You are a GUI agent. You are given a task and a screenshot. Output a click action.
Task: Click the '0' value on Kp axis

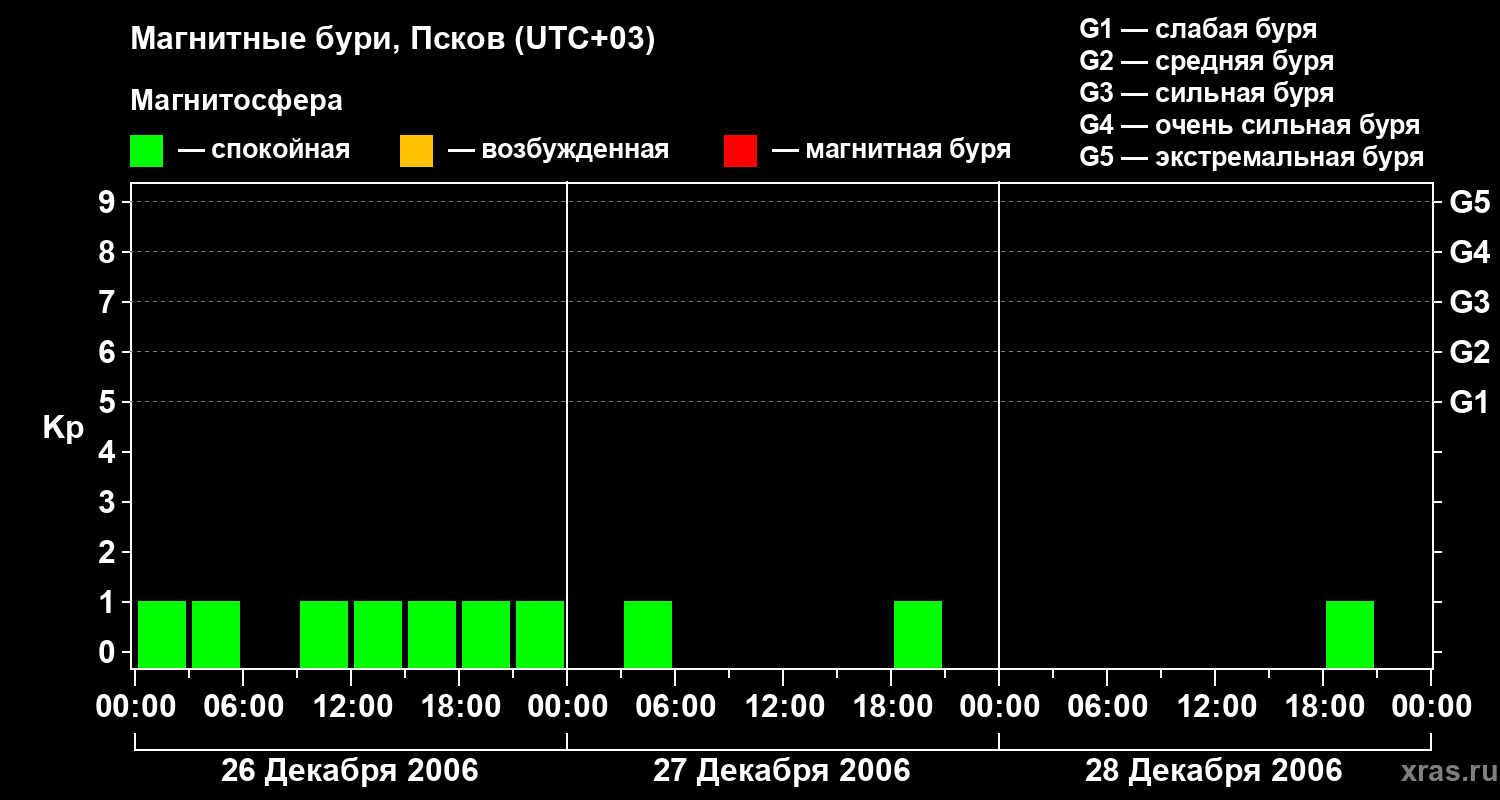coord(109,652)
